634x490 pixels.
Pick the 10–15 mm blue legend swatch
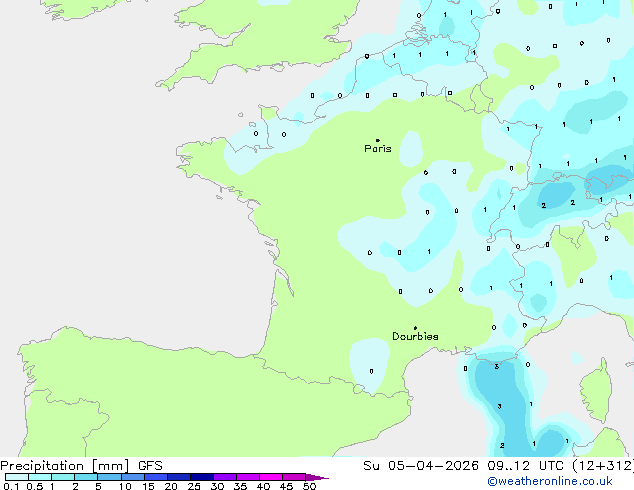(133, 477)
